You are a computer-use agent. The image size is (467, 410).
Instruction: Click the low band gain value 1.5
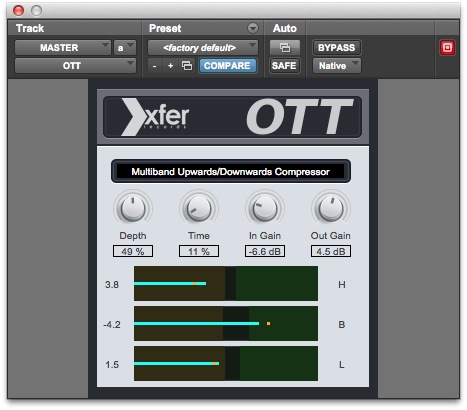point(112,365)
